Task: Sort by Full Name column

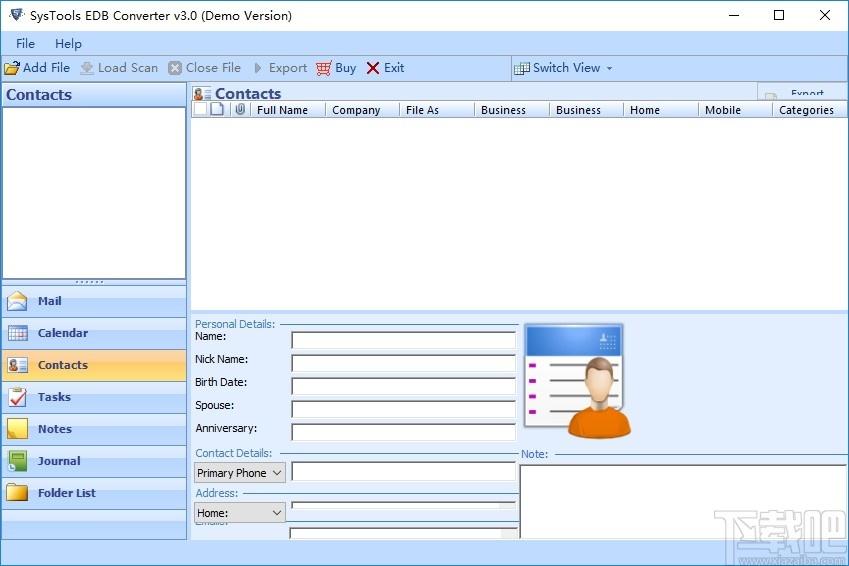Action: point(287,110)
